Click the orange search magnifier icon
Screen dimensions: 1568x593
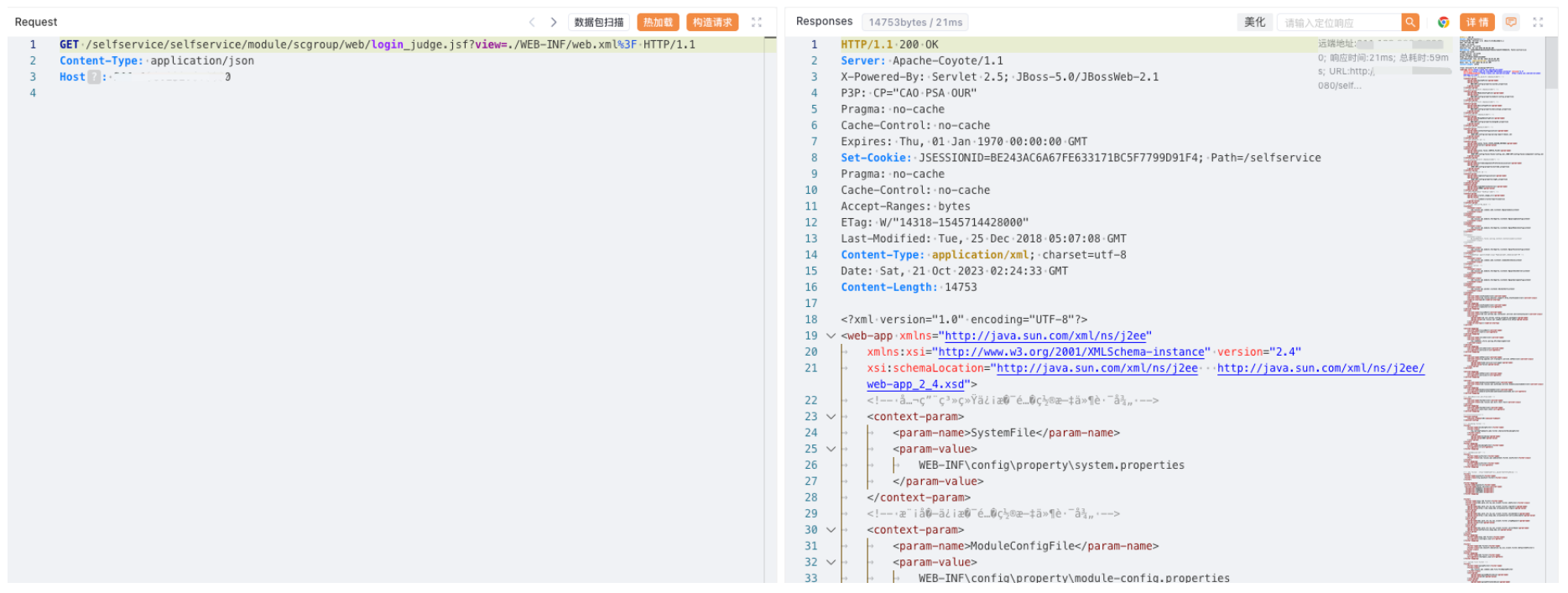(x=1410, y=23)
